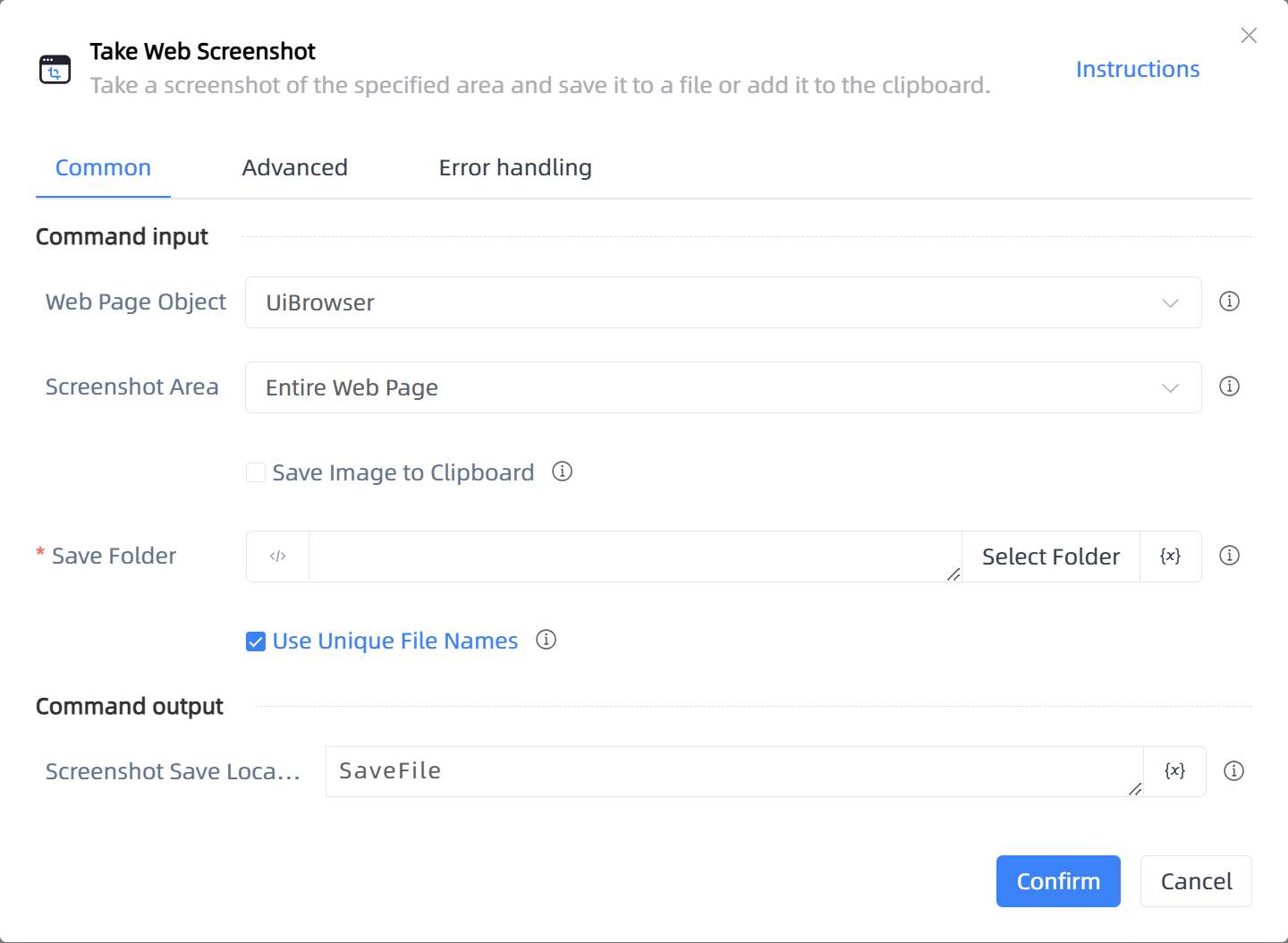This screenshot has height=943, width=1288.
Task: Expand the Screenshot Area dropdown
Action: pos(723,387)
